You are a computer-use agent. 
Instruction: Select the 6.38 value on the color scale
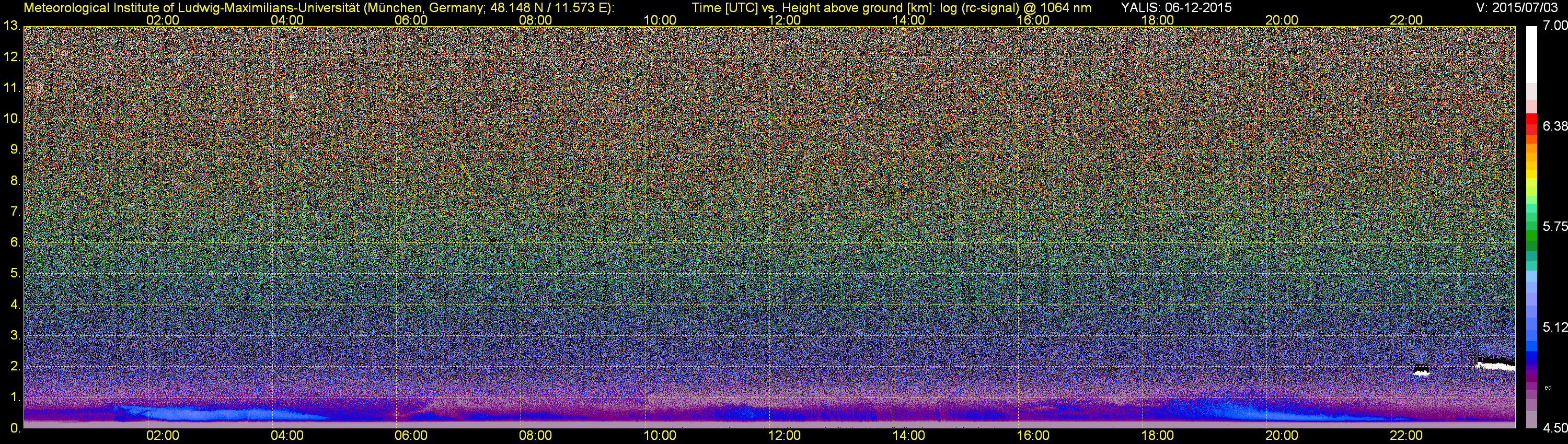tap(1555, 126)
